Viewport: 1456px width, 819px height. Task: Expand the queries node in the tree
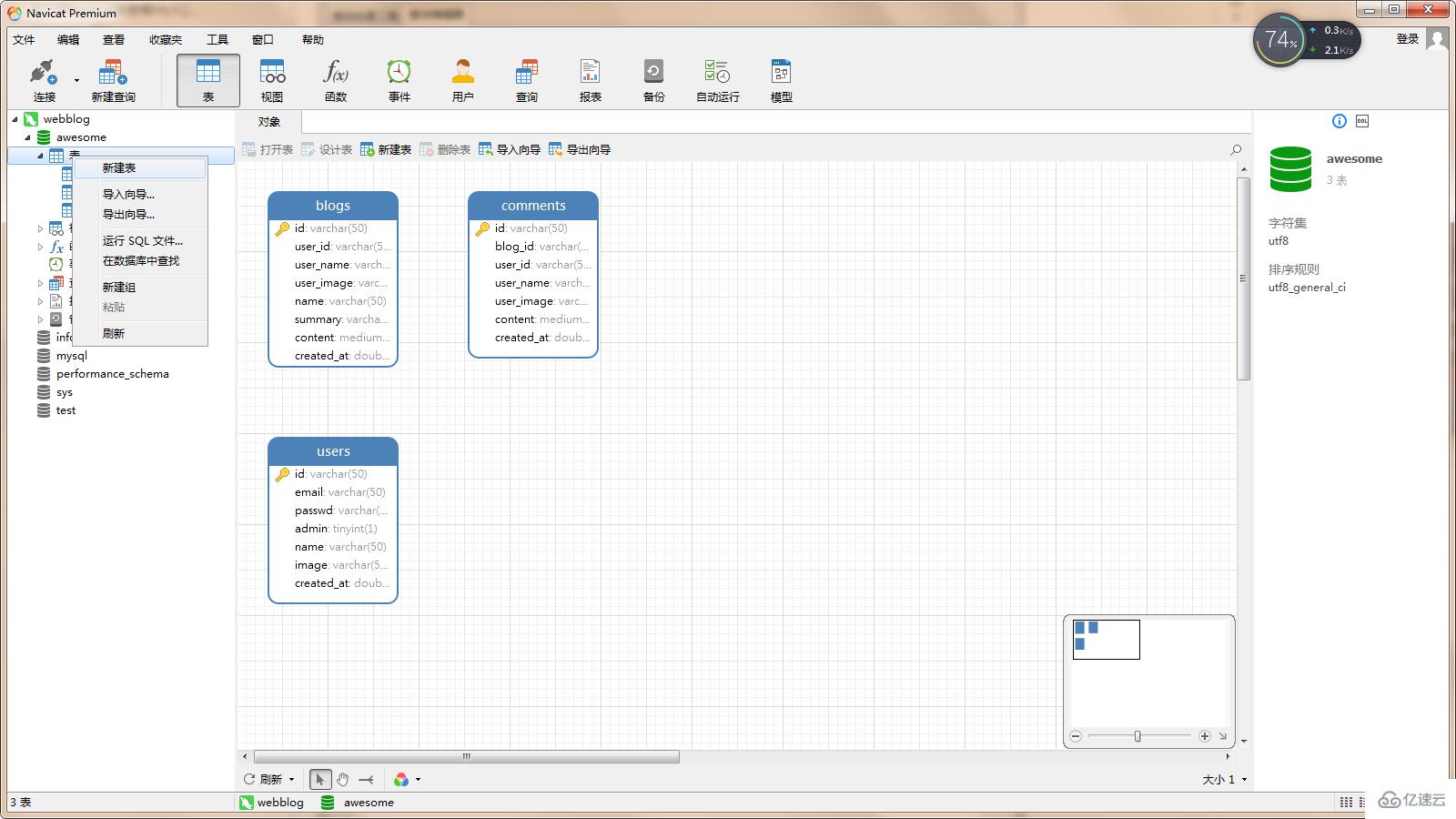pos(40,283)
